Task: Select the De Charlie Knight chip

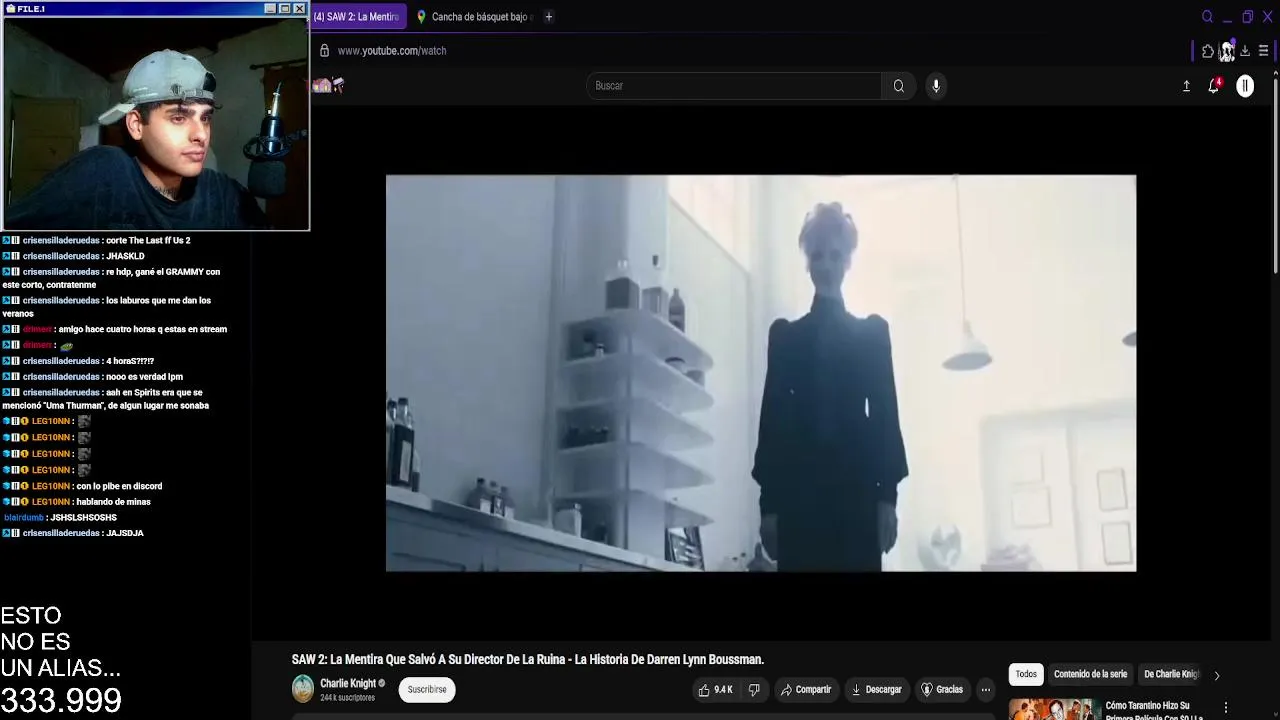Action: 1171,674
